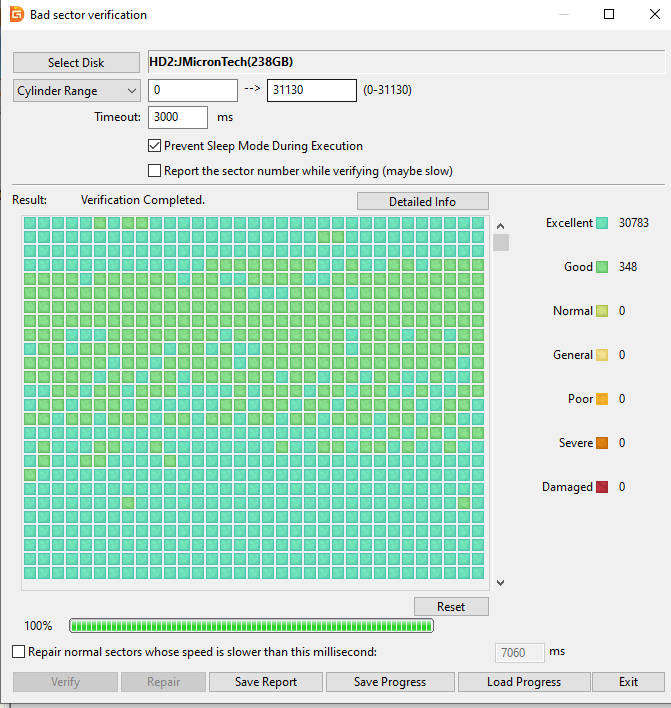Click the Save Report button
Screen dimensions: 671x708
[266, 682]
